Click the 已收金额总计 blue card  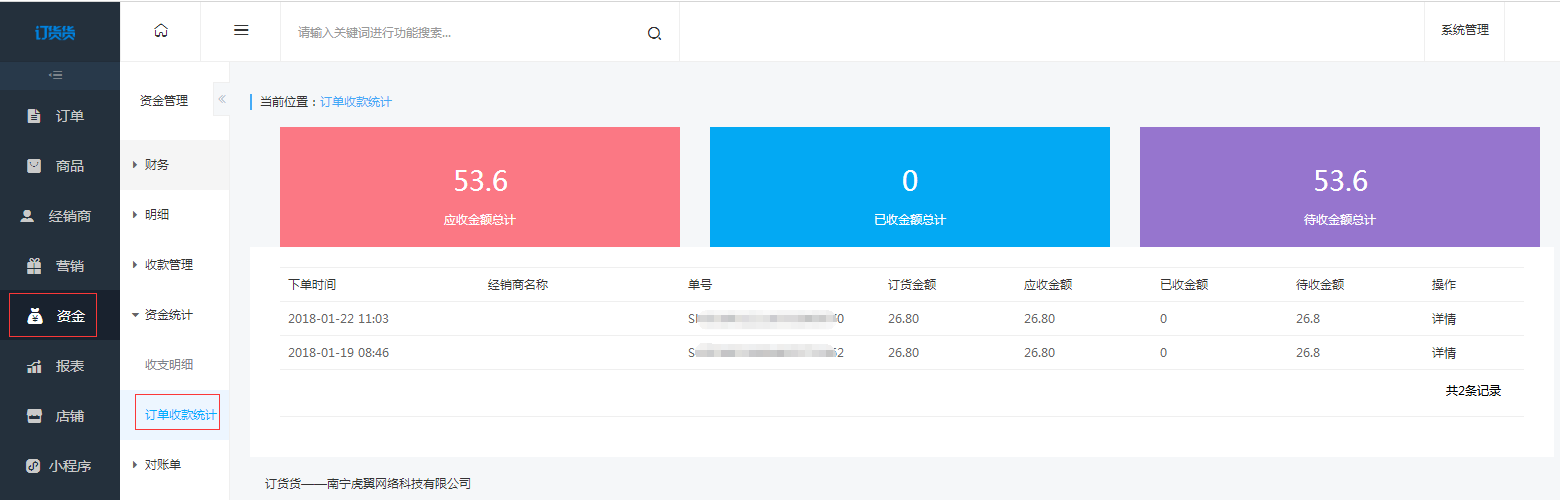(910, 187)
